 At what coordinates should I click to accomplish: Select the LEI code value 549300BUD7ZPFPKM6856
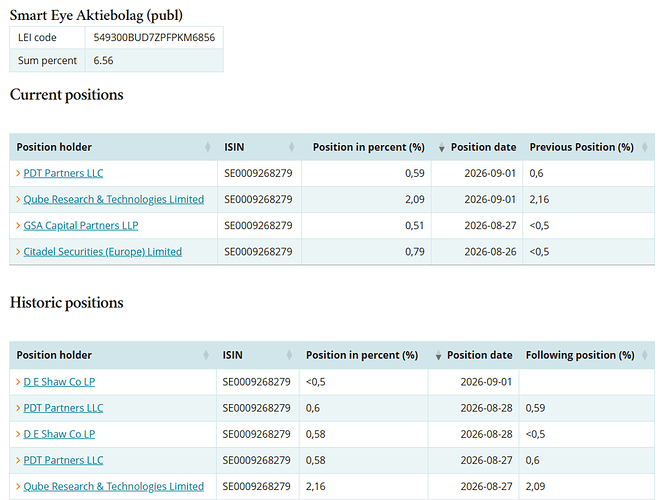pyautogui.click(x=154, y=38)
